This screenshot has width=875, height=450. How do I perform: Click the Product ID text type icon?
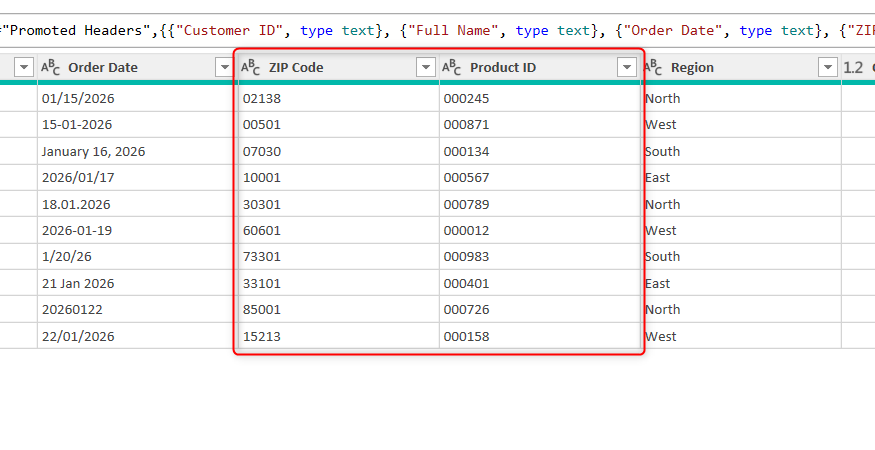[x=451, y=68]
